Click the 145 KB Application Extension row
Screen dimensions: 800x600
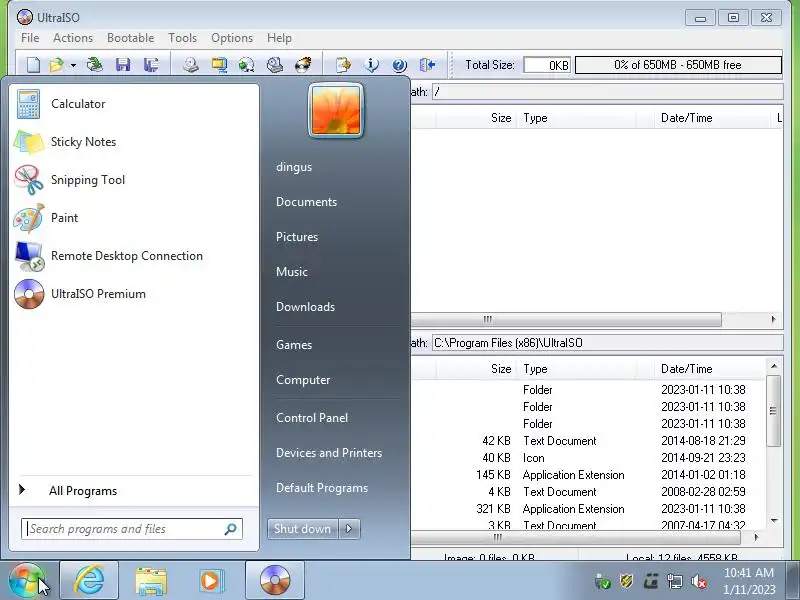click(x=588, y=475)
